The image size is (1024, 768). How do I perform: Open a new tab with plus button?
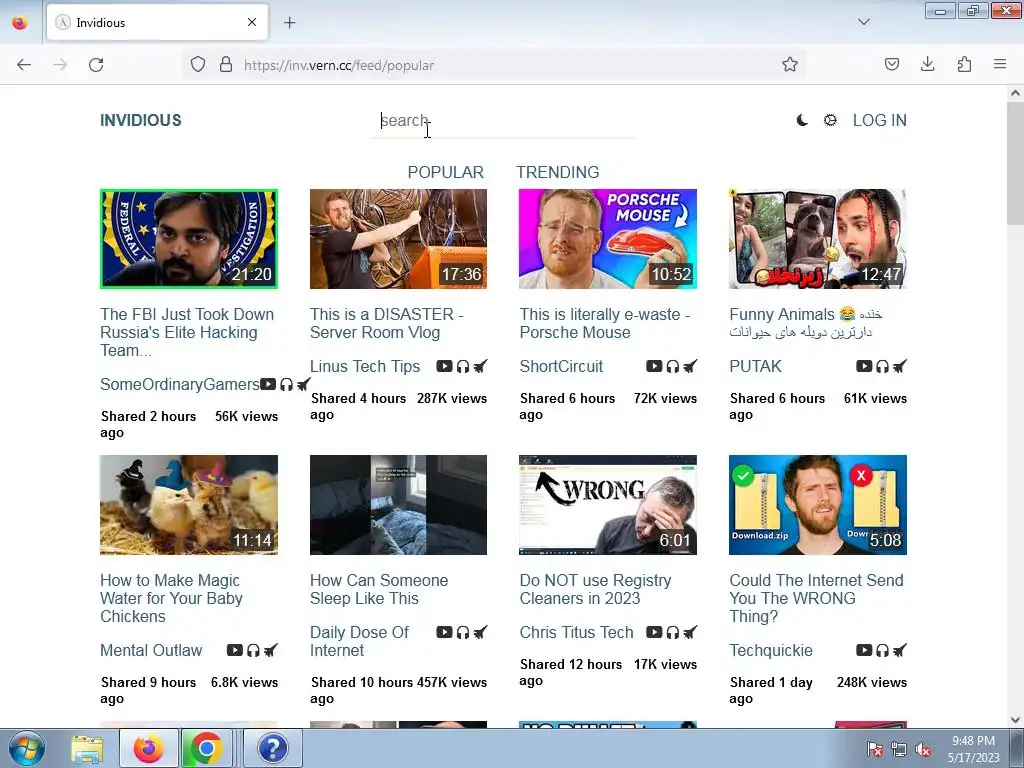click(290, 23)
